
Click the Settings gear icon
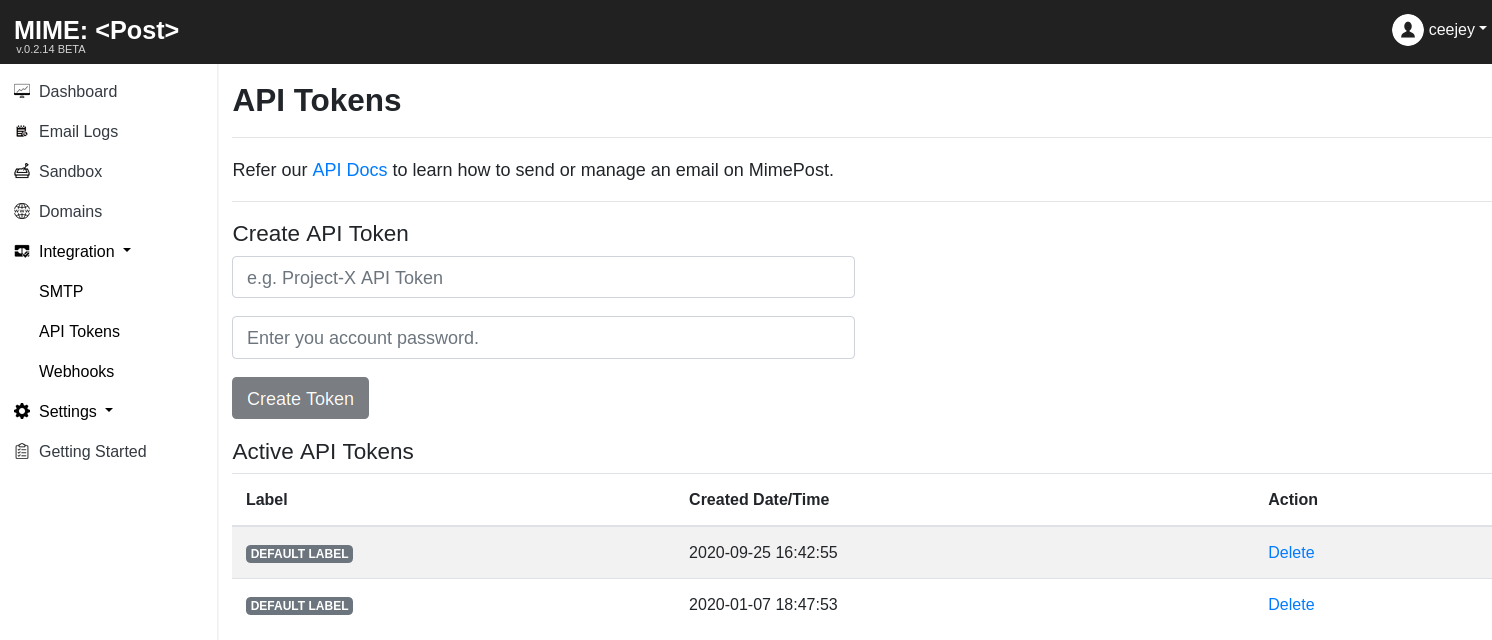[22, 411]
